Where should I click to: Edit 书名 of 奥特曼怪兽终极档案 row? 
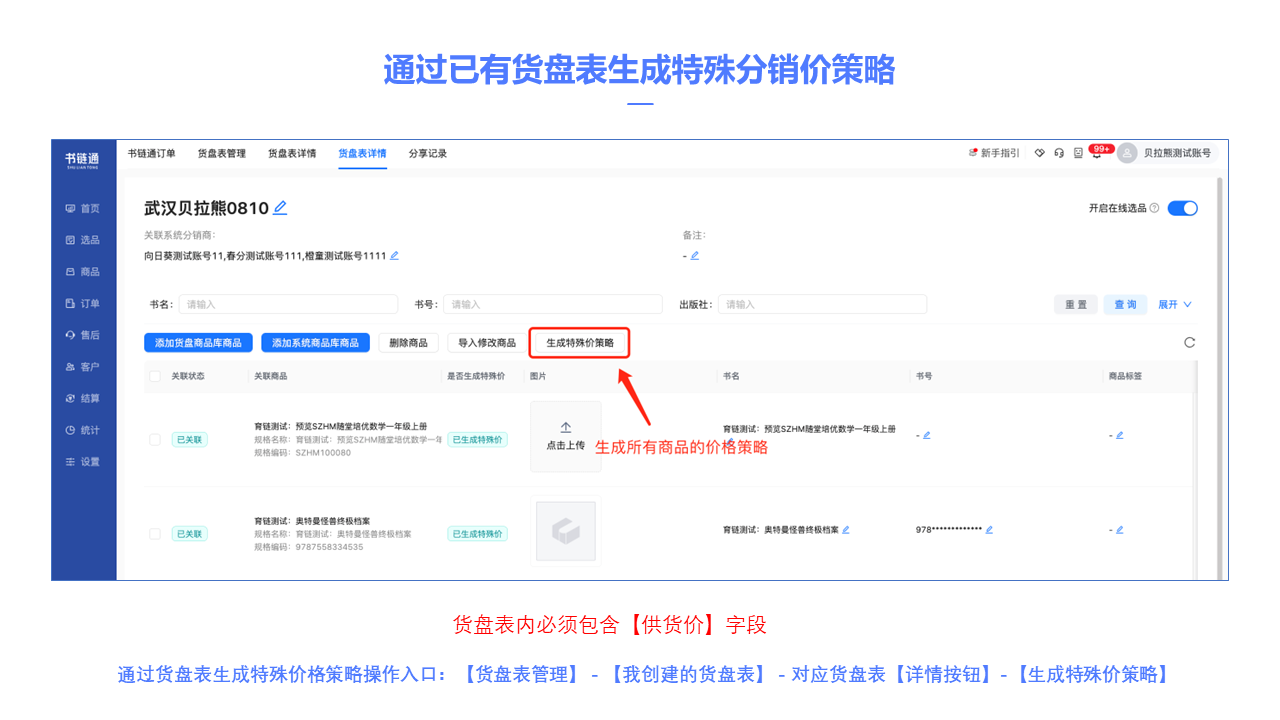click(x=846, y=530)
